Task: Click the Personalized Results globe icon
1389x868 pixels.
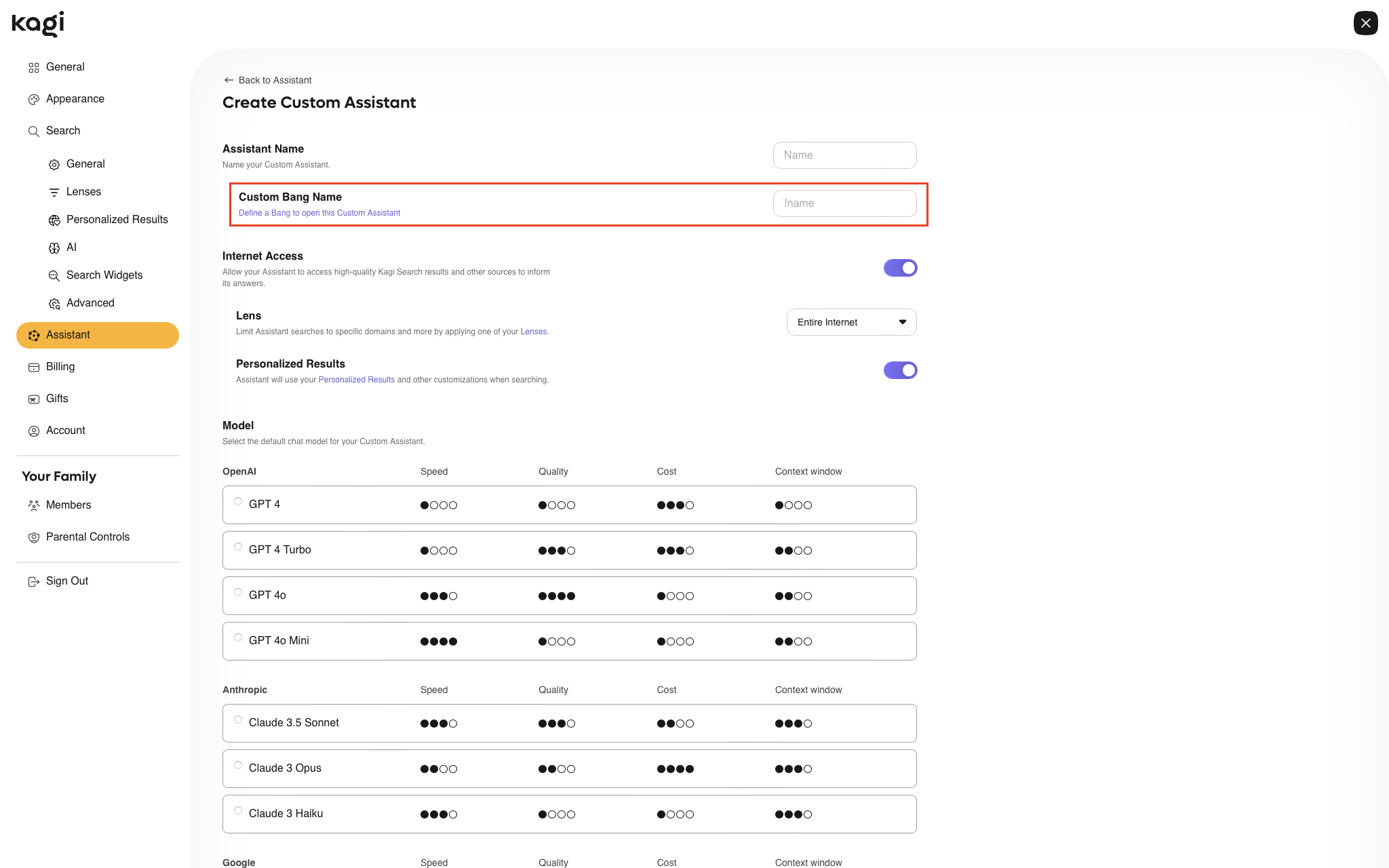Action: 54,220
